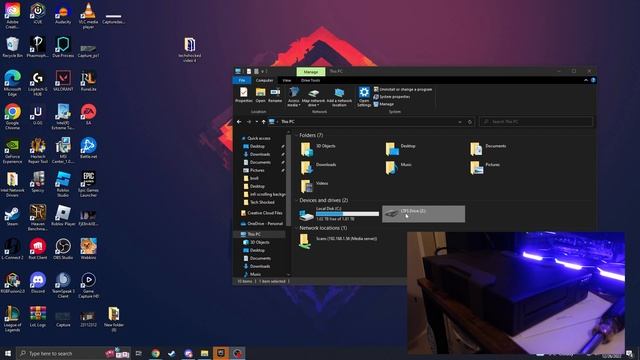Click the This PC address bar path
This screenshot has width=640, height=360.
[287, 122]
